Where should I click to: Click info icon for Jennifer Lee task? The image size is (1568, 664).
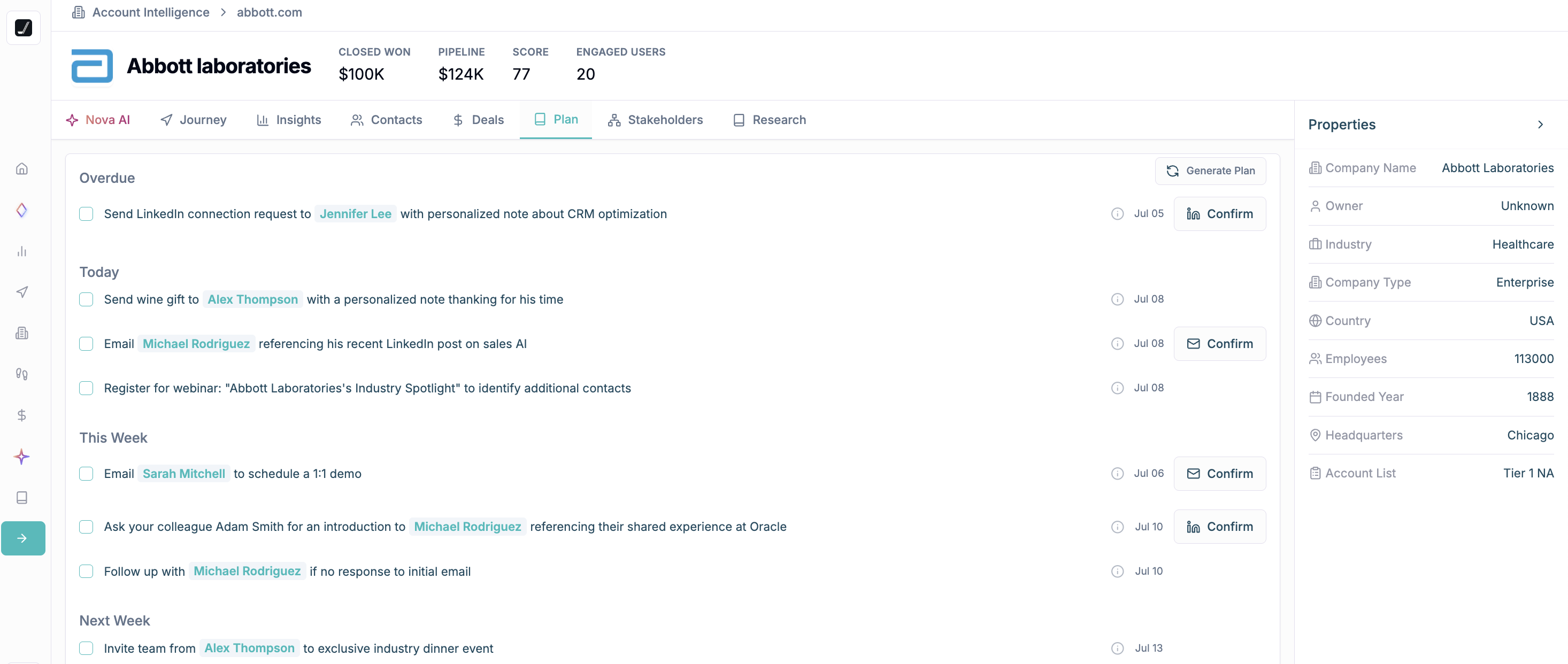tap(1117, 214)
